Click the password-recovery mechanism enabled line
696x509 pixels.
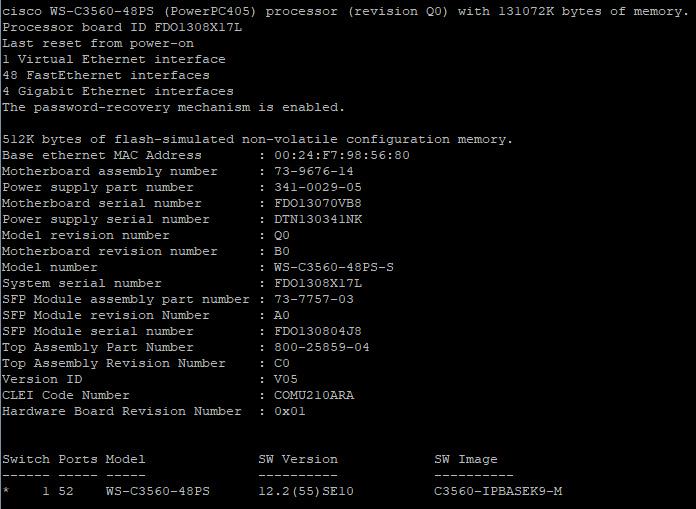point(173,107)
